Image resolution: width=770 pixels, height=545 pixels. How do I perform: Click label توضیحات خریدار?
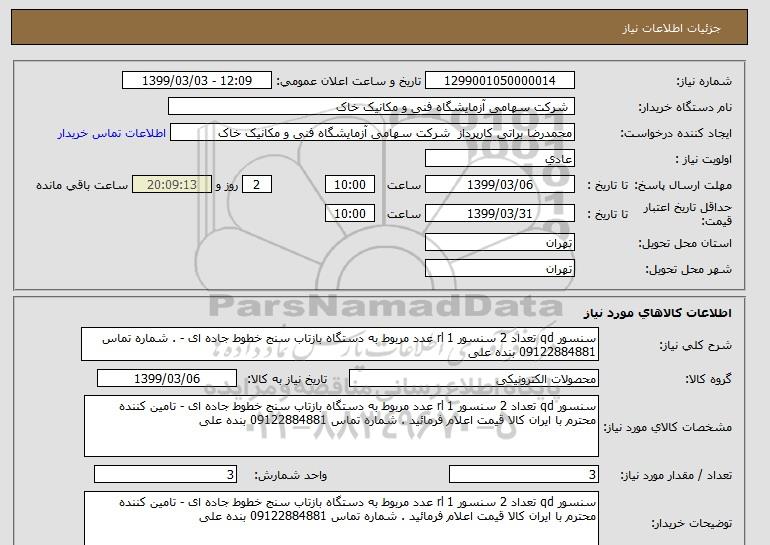pos(692,524)
